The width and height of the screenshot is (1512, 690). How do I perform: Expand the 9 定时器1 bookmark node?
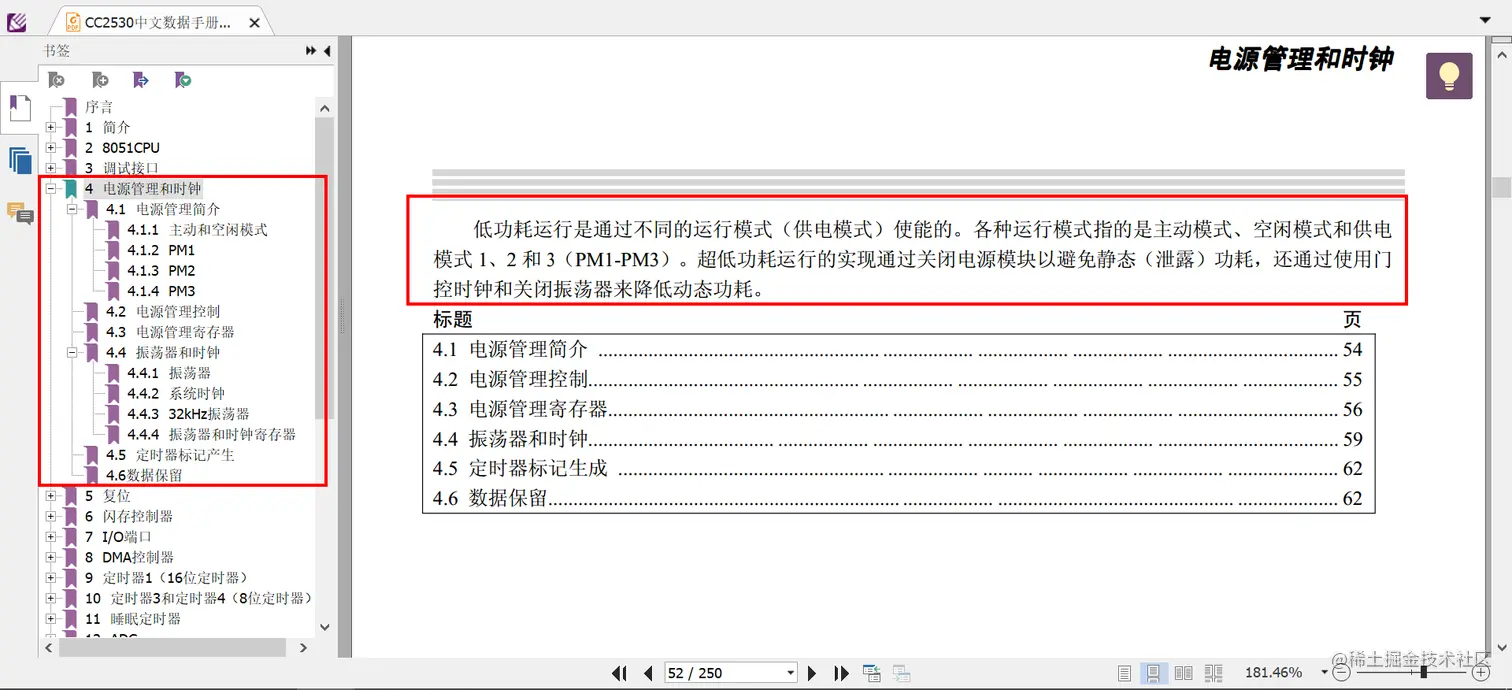pos(51,578)
